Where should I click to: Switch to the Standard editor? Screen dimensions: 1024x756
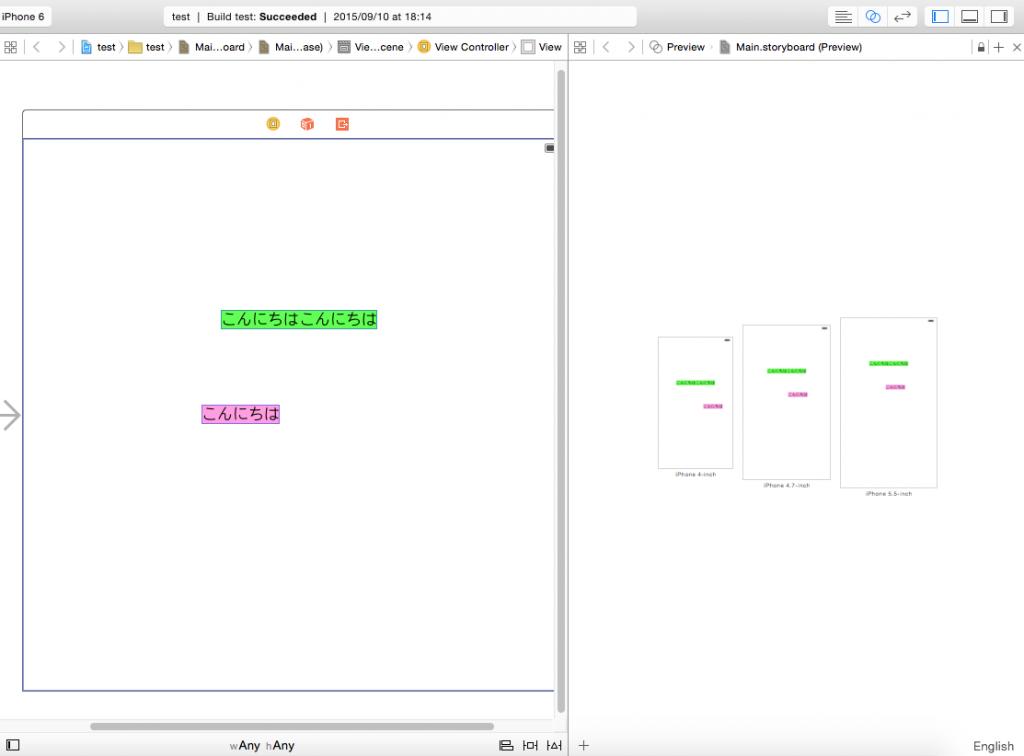844,17
